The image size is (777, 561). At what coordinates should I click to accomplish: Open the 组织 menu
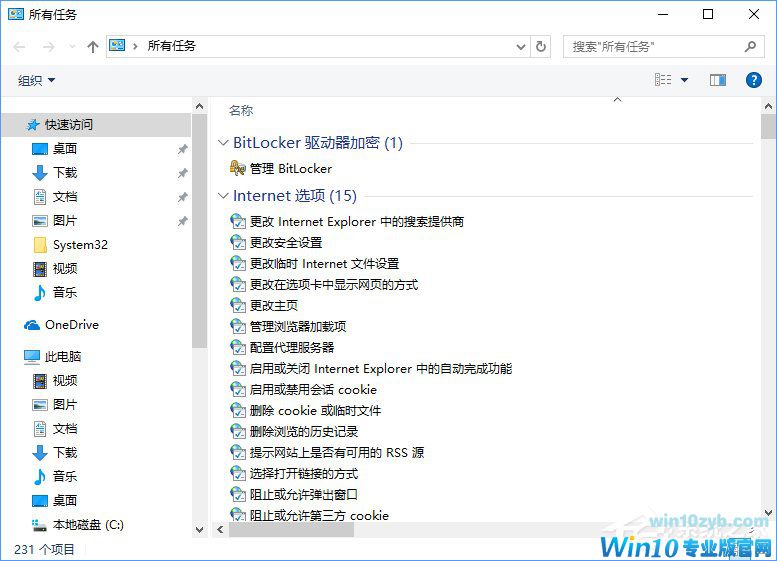36,80
